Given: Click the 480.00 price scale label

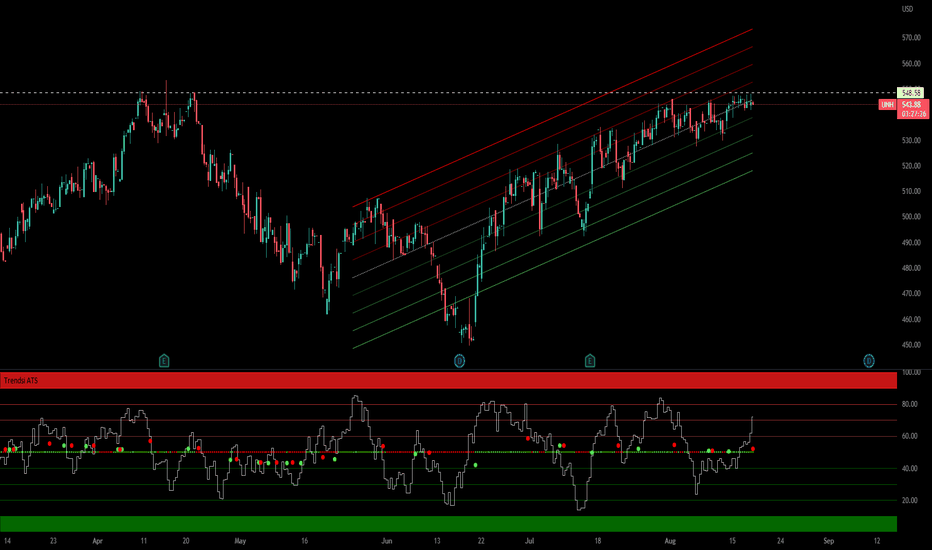Looking at the screenshot, I should tap(911, 268).
